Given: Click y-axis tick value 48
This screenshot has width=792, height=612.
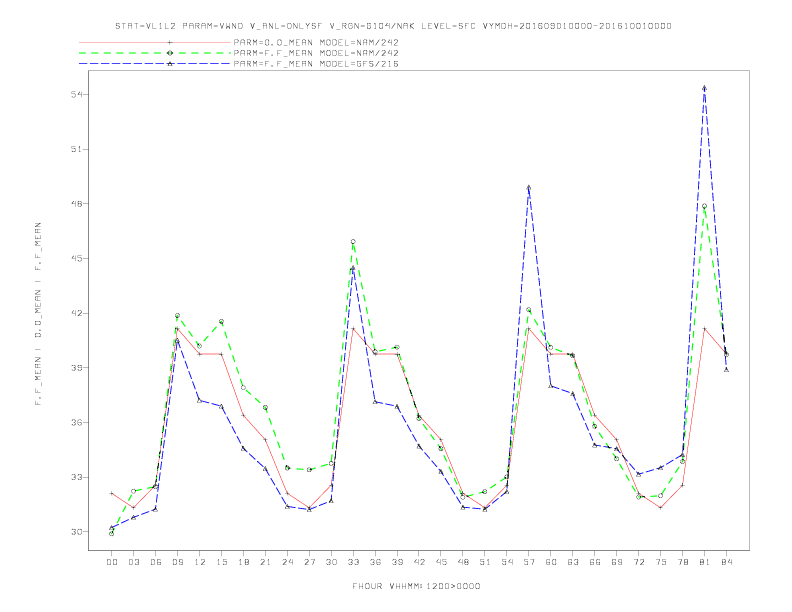Looking at the screenshot, I should [77, 204].
